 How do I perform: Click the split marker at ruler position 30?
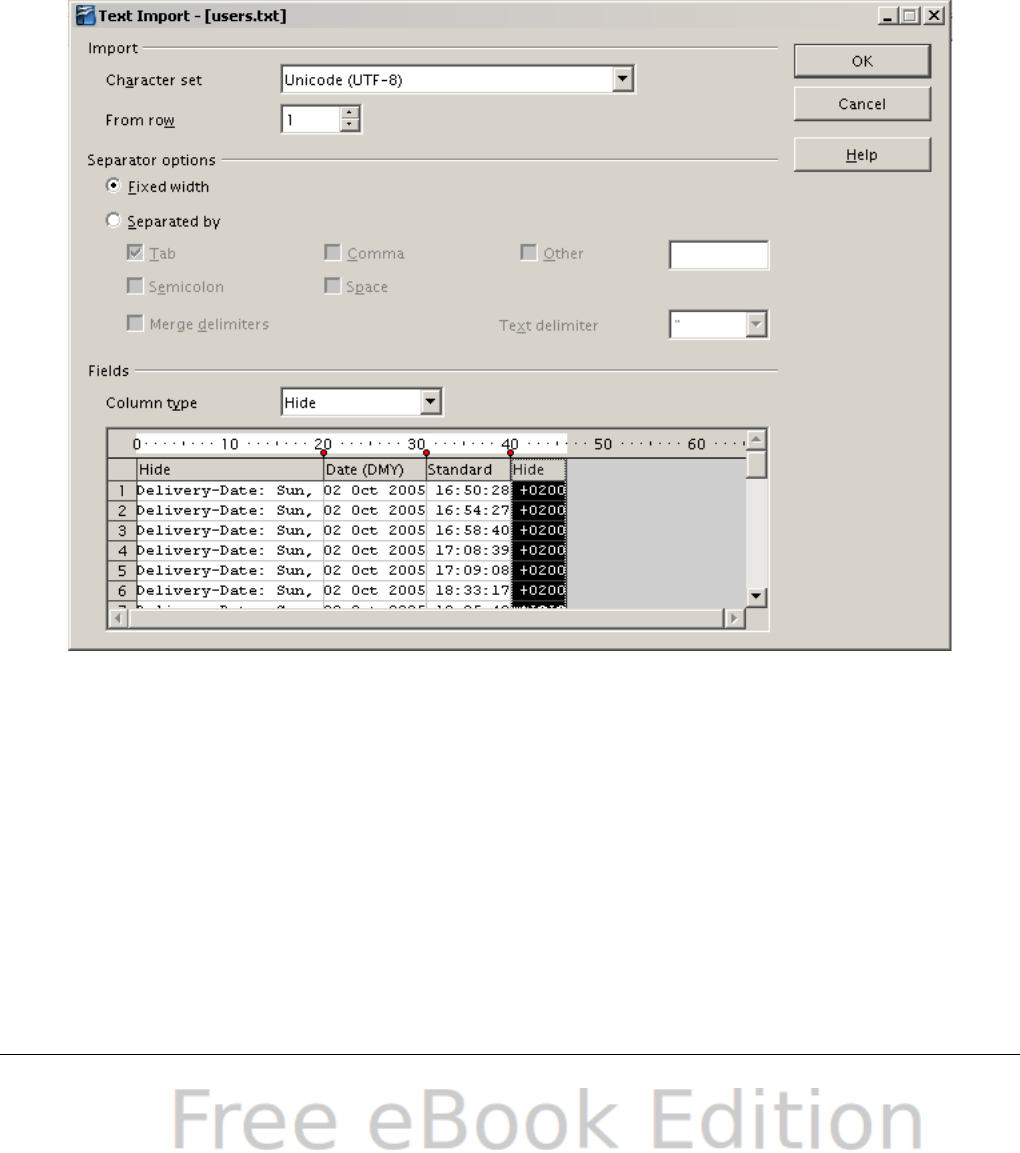point(427,453)
